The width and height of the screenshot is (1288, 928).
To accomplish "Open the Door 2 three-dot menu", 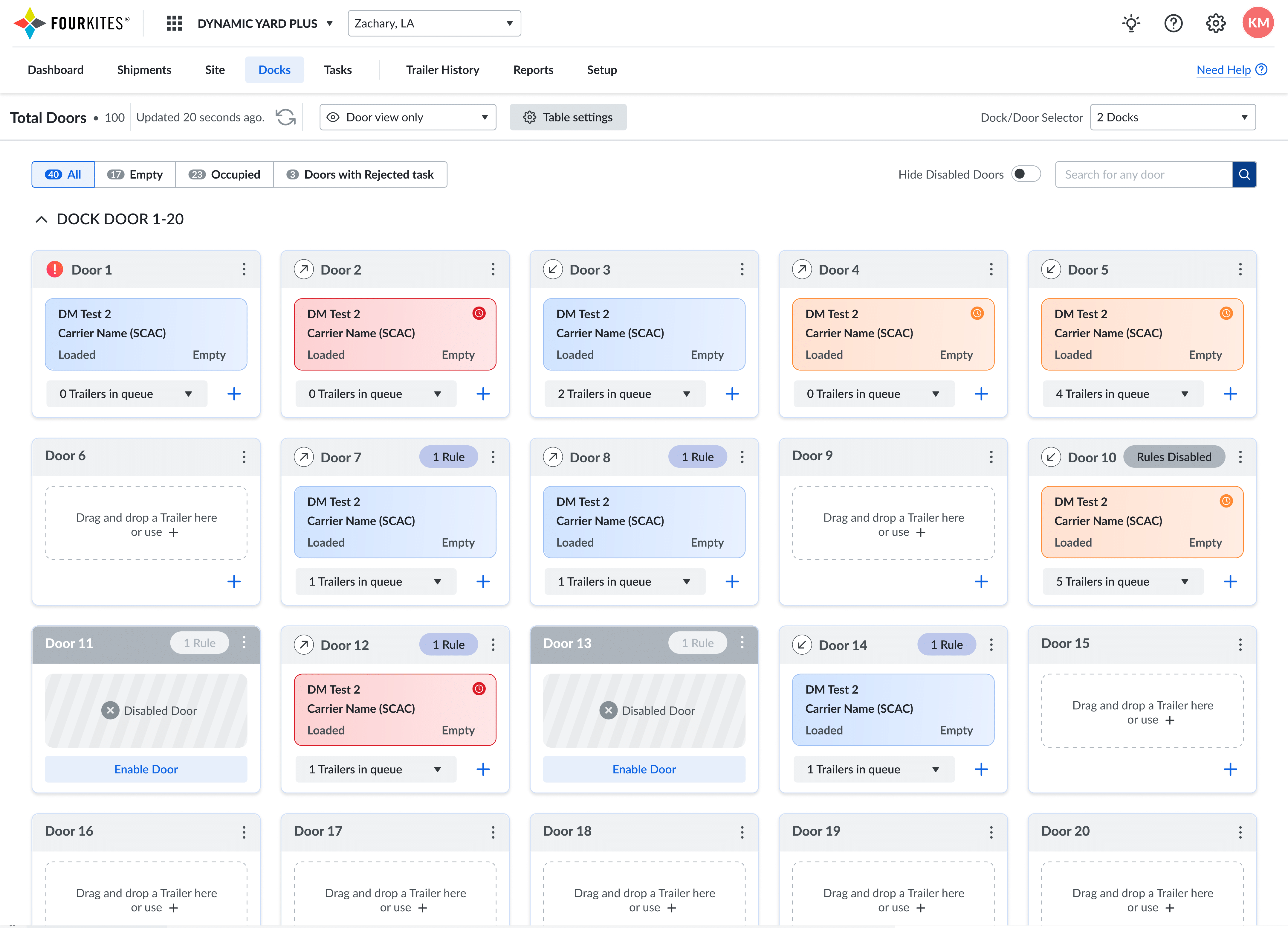I will [493, 269].
